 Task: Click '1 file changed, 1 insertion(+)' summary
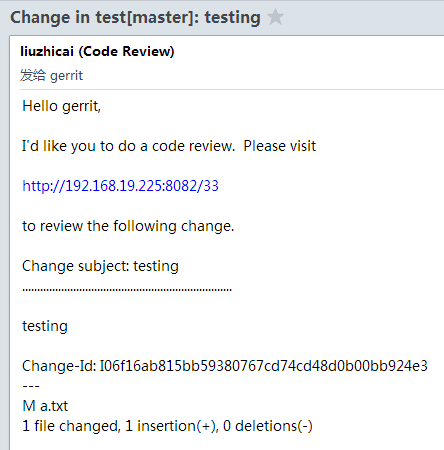[120, 426]
